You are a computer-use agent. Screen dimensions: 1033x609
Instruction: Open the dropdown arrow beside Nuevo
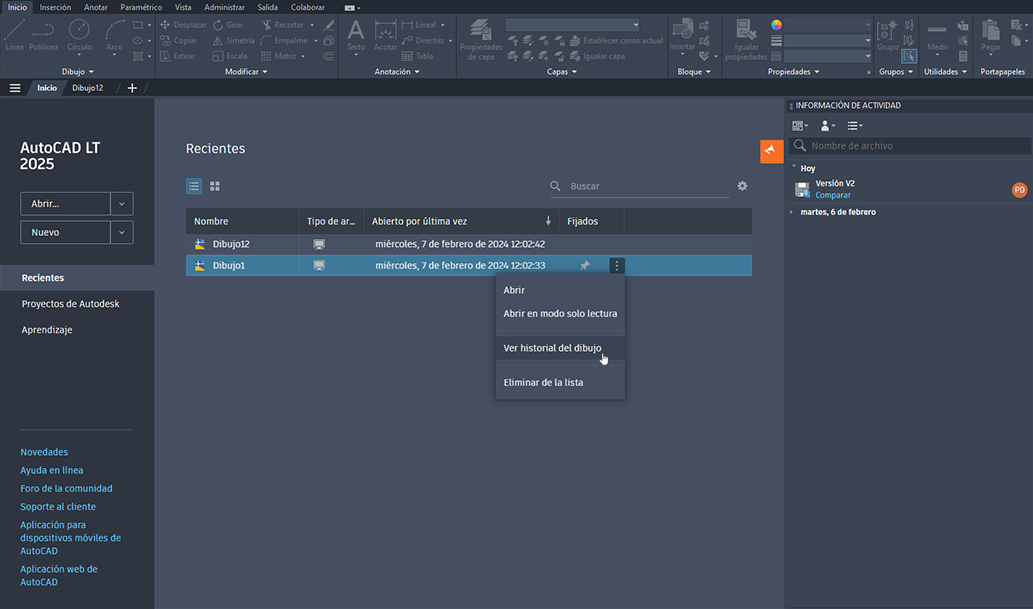(122, 233)
